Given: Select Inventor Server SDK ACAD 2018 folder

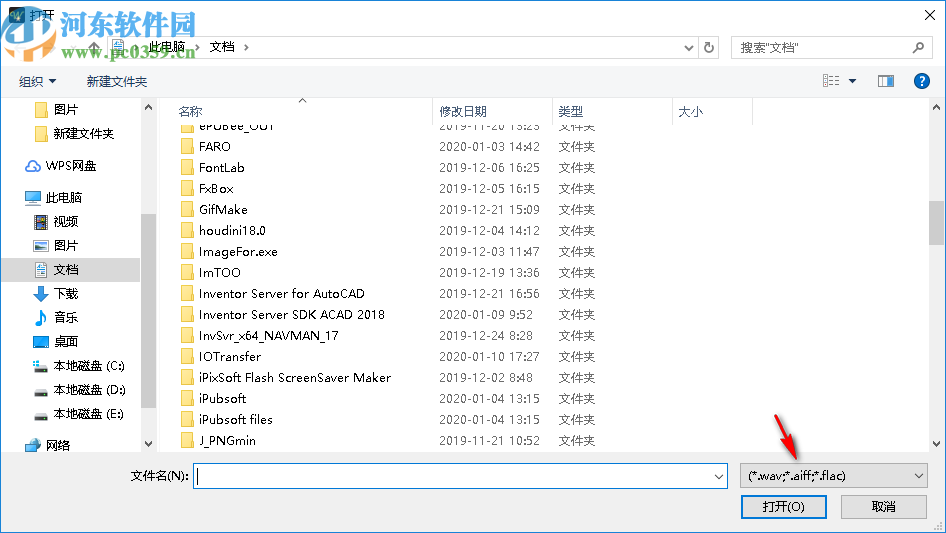Looking at the screenshot, I should (x=291, y=314).
